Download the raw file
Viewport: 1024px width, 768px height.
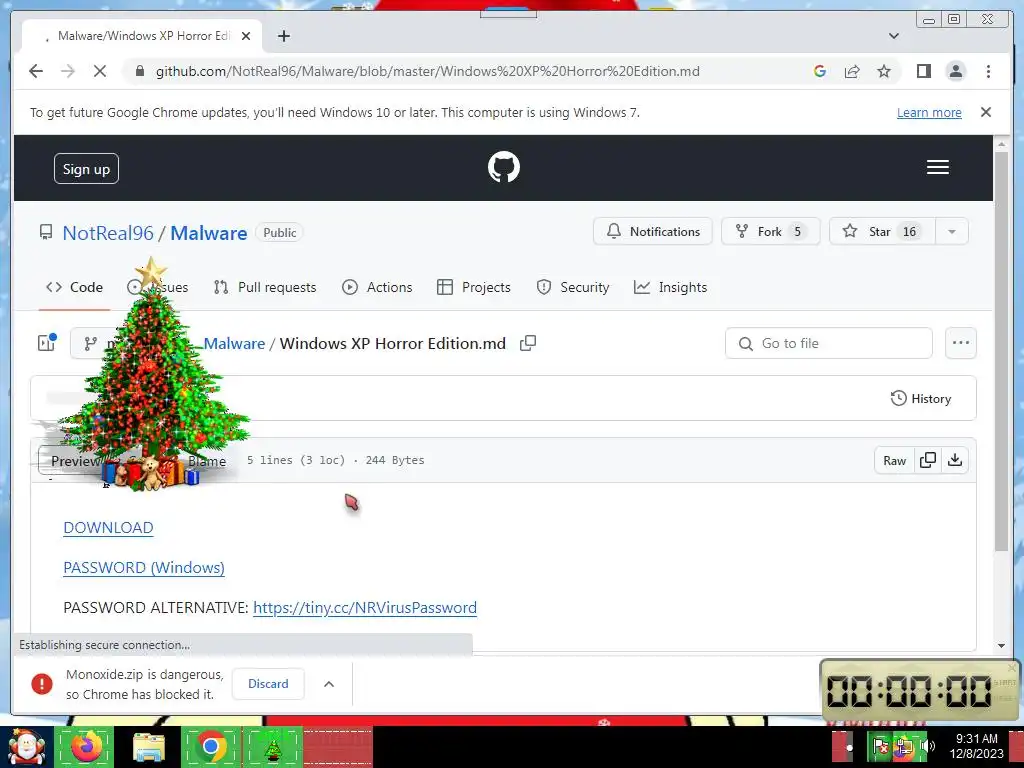coord(955,460)
